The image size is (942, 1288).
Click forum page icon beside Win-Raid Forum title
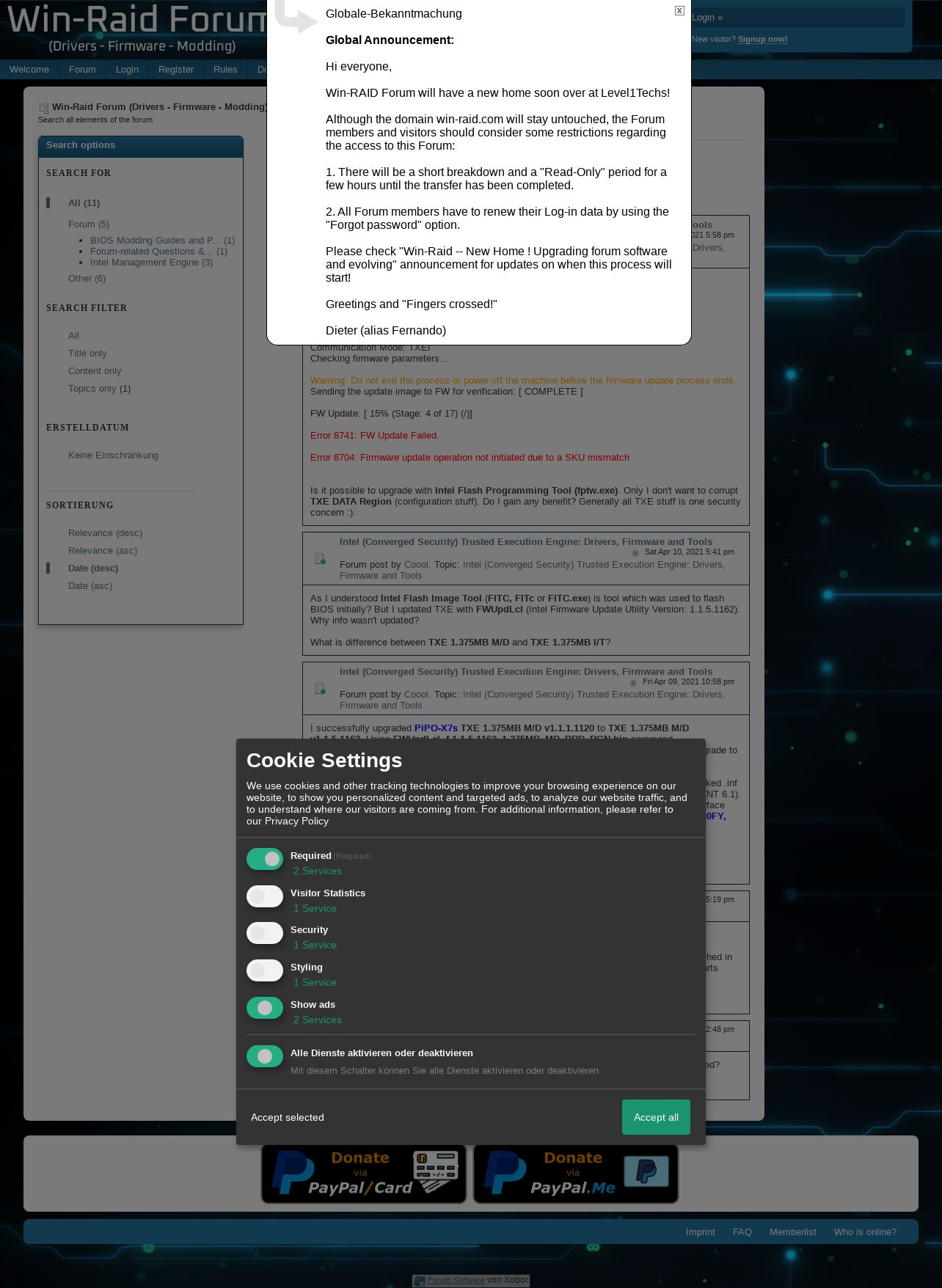tap(43, 107)
